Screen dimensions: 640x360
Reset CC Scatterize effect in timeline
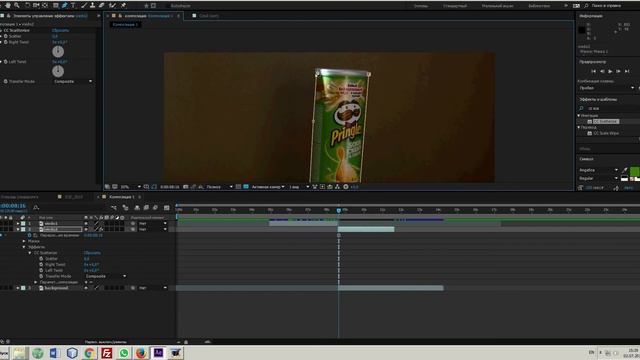coord(92,253)
